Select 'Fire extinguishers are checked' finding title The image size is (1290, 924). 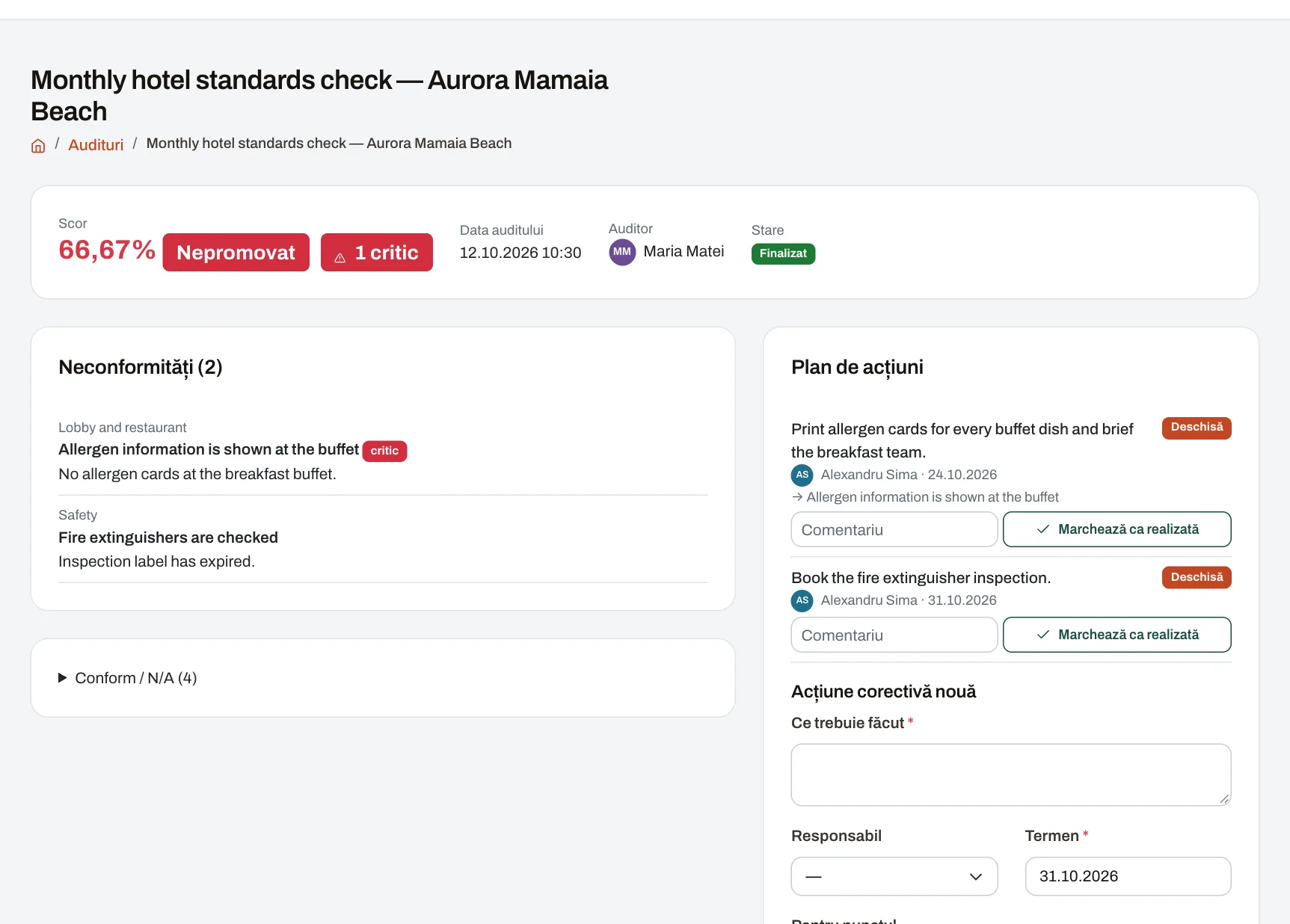[168, 538]
